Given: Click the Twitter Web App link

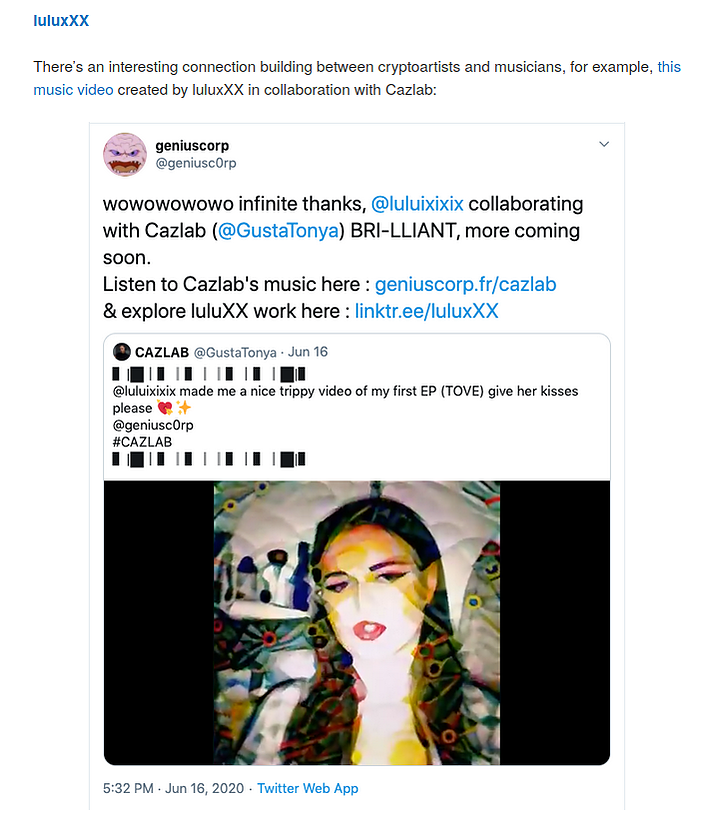Looking at the screenshot, I should [x=308, y=788].
